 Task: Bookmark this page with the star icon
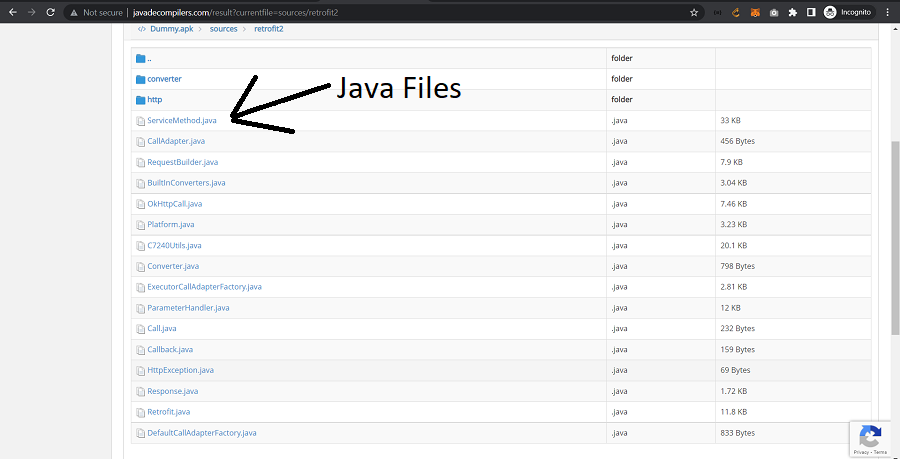click(694, 12)
